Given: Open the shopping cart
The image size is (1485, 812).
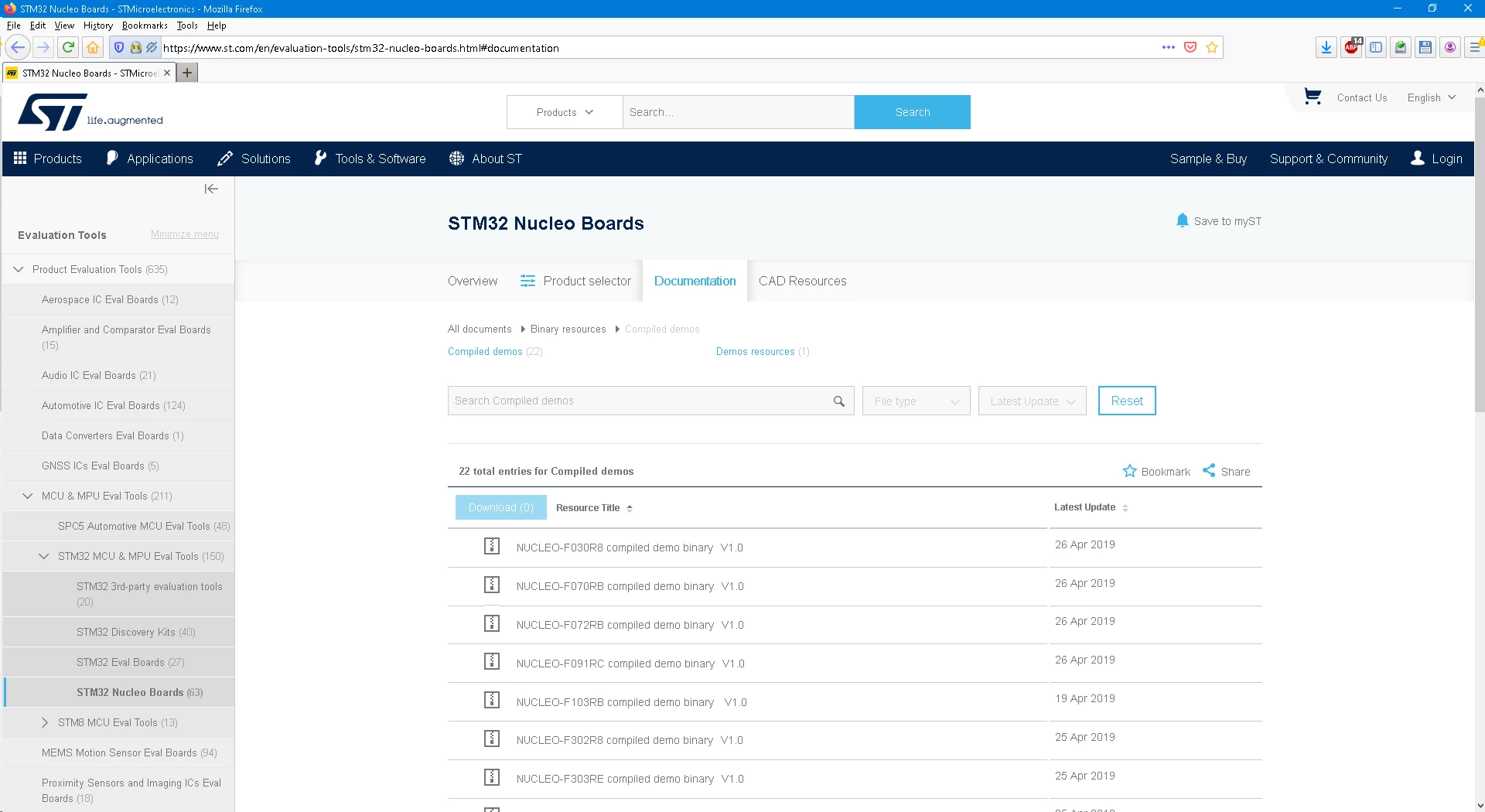Looking at the screenshot, I should pyautogui.click(x=1313, y=97).
